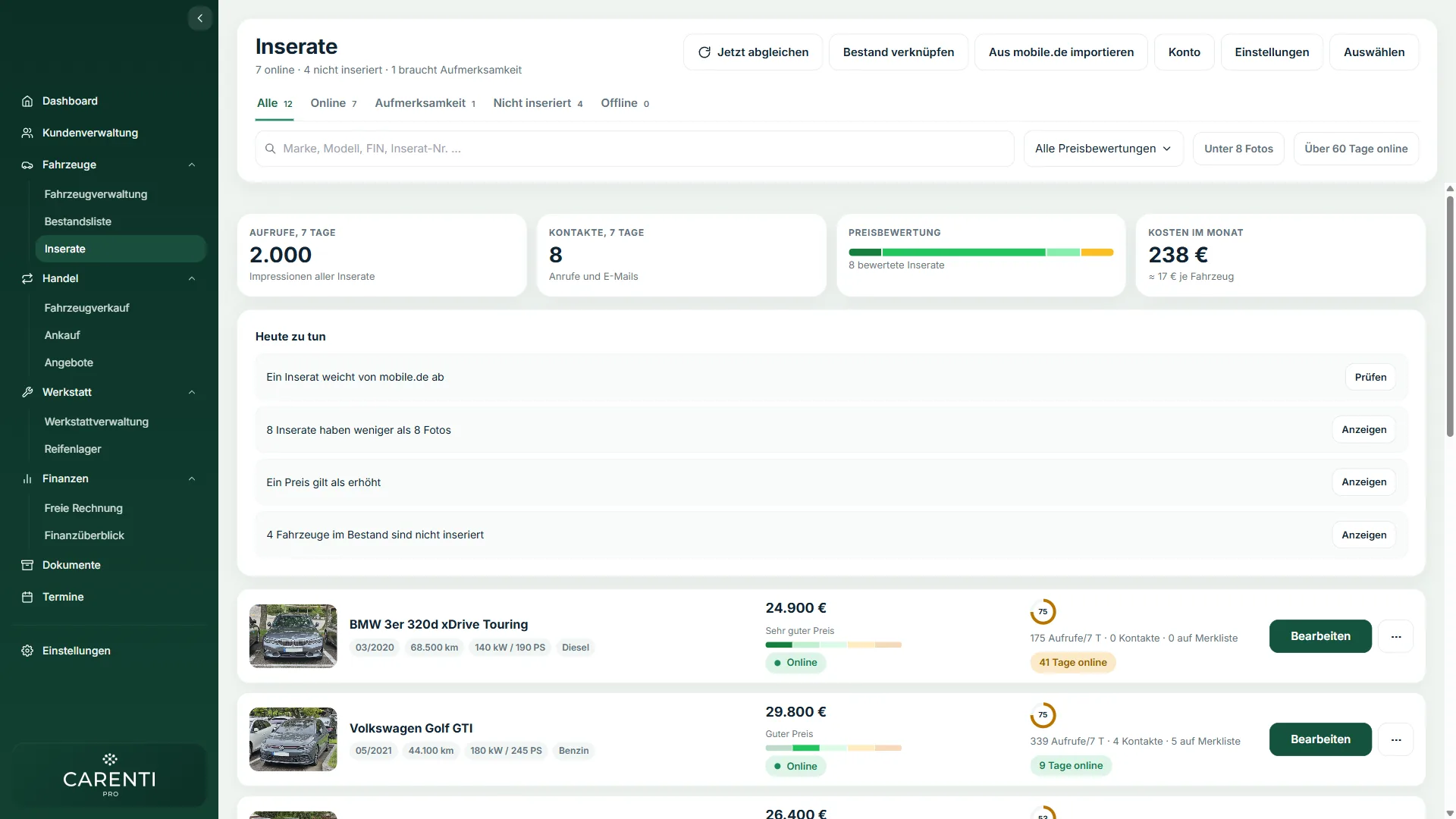Click the Preisbewertung color bar
Image resolution: width=1456 pixels, height=819 pixels.
coord(981,252)
